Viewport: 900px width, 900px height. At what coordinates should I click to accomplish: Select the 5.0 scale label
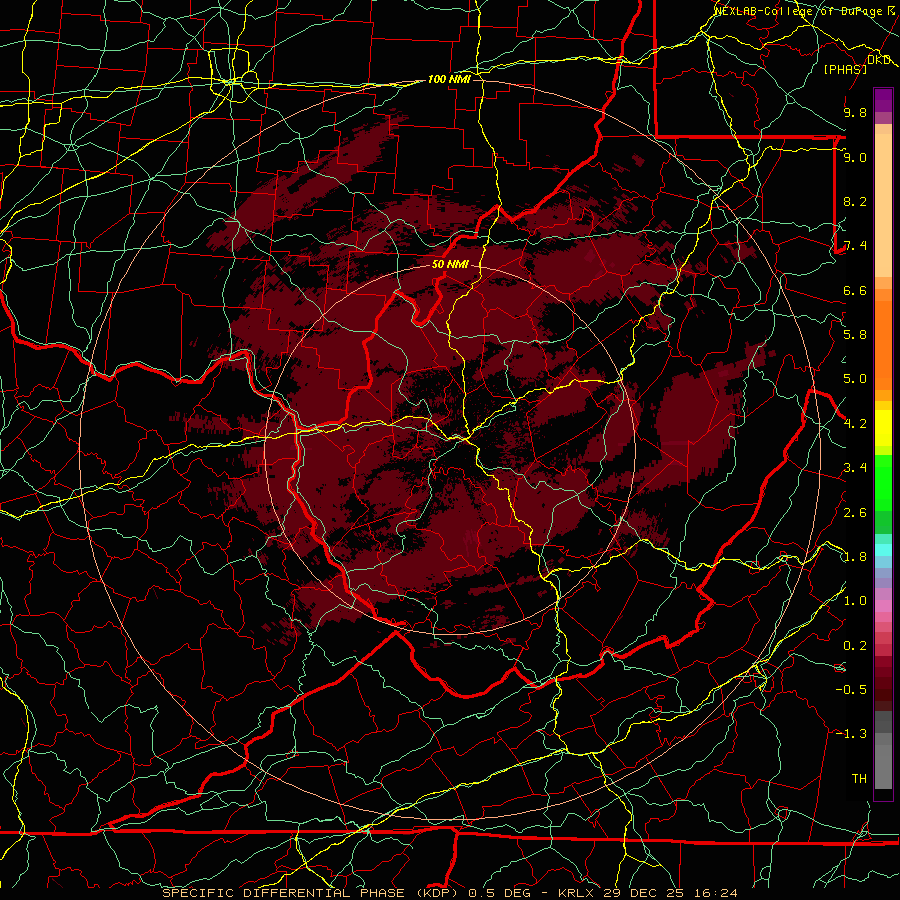[855, 379]
